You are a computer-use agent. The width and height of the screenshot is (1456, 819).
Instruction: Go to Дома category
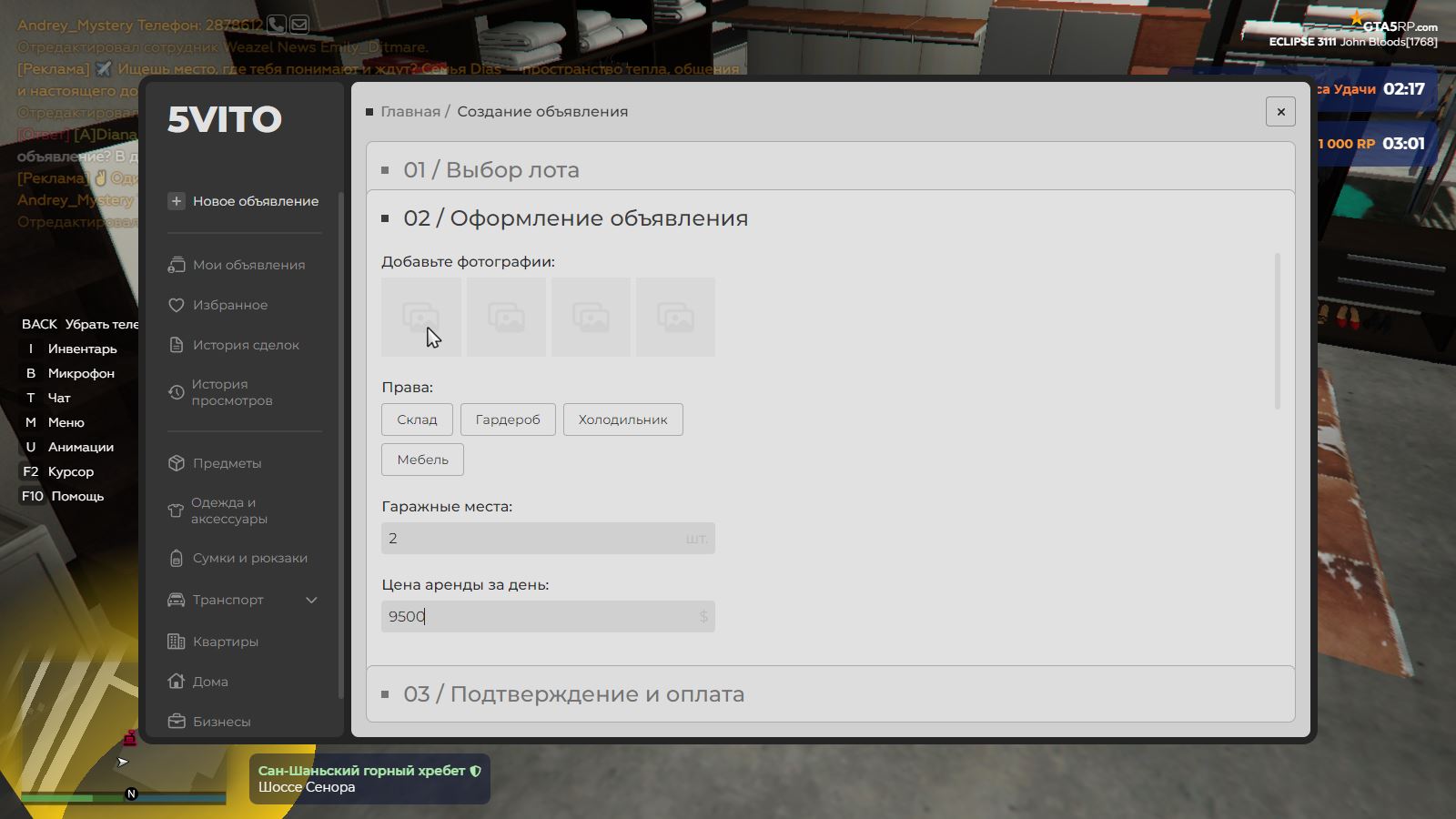[x=209, y=682]
